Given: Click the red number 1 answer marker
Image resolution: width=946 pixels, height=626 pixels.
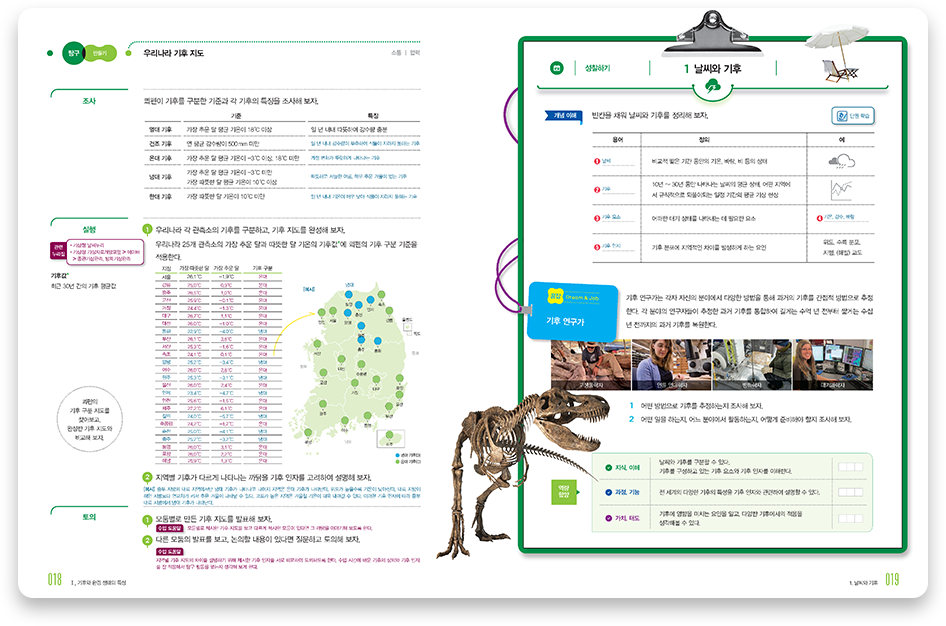Looking at the screenshot, I should point(597,161).
